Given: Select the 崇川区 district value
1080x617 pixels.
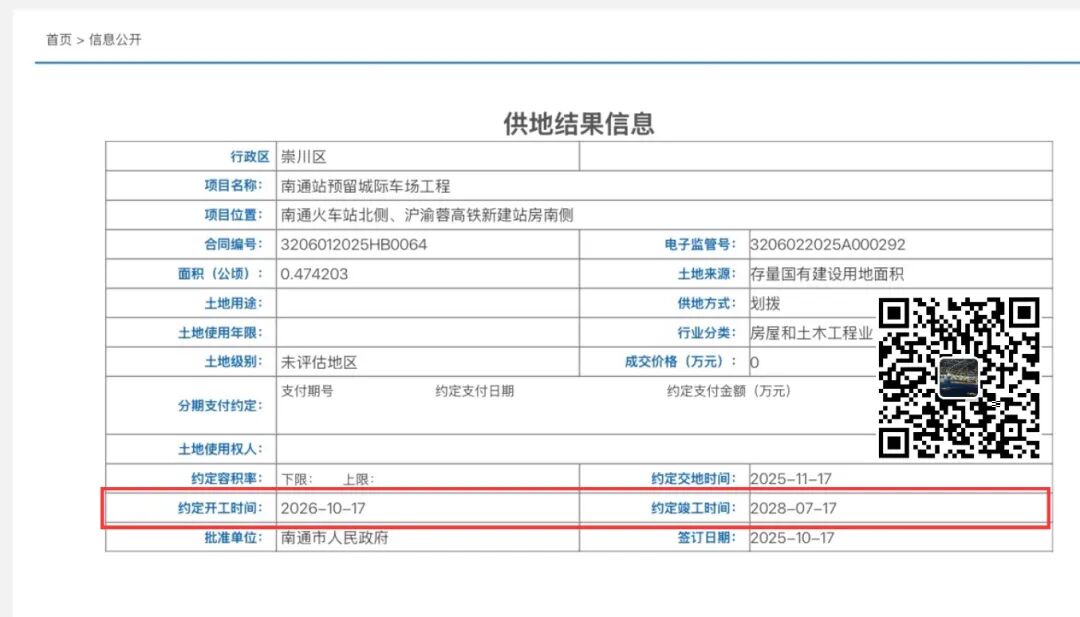Looking at the screenshot, I should click(304, 157).
